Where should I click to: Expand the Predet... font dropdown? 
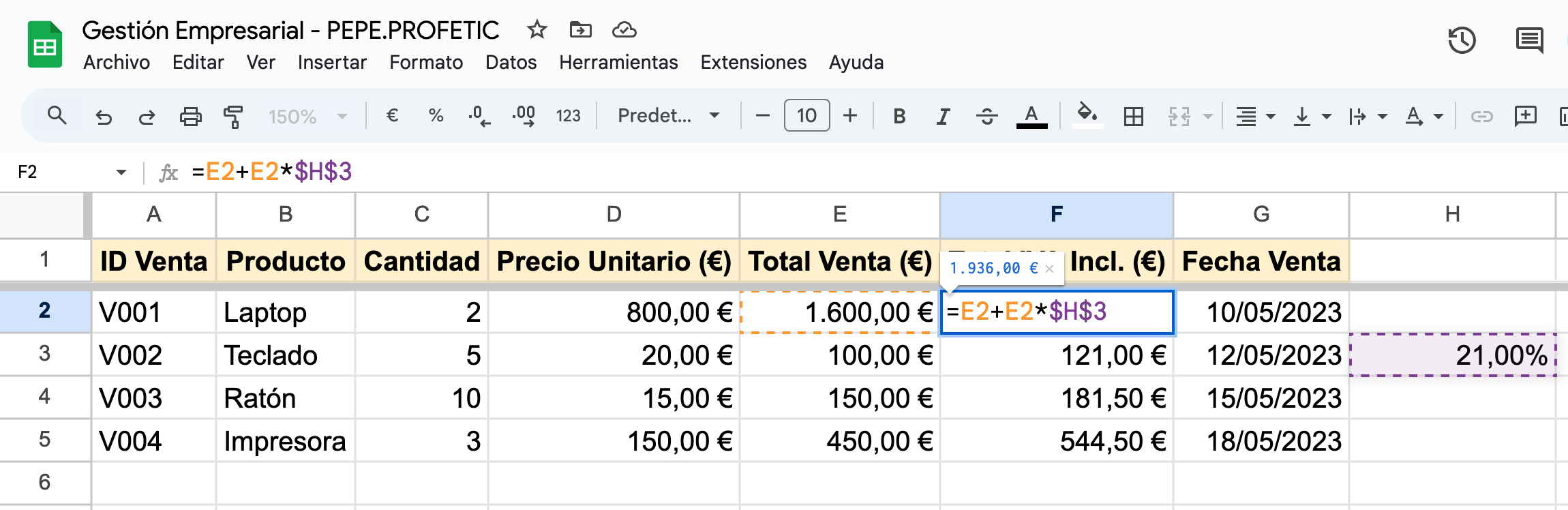(x=668, y=116)
